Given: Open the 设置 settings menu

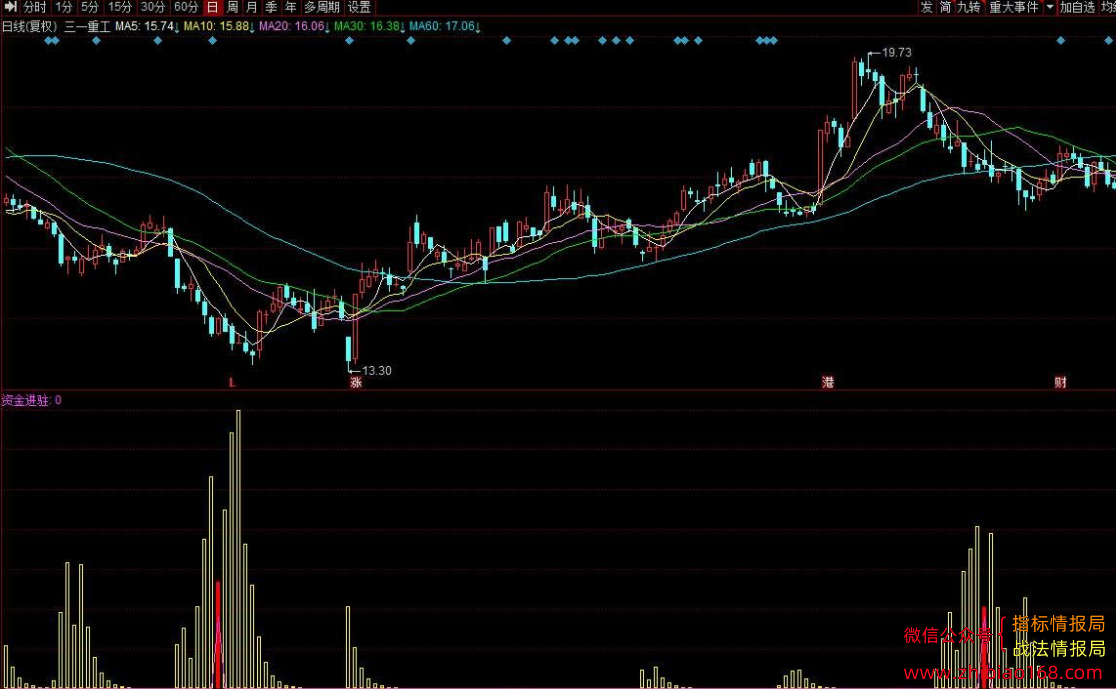Looking at the screenshot, I should pyautogui.click(x=359, y=7).
